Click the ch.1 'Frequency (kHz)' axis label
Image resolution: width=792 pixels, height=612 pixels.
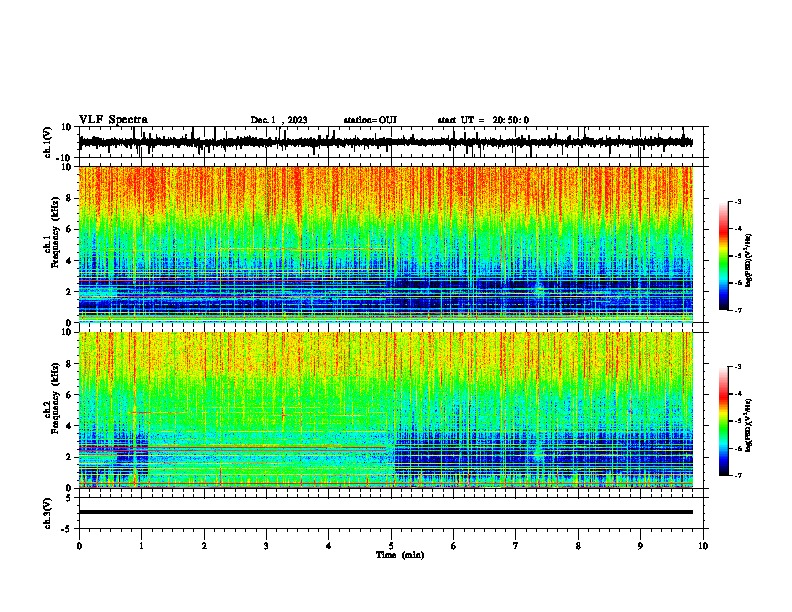pos(55,232)
